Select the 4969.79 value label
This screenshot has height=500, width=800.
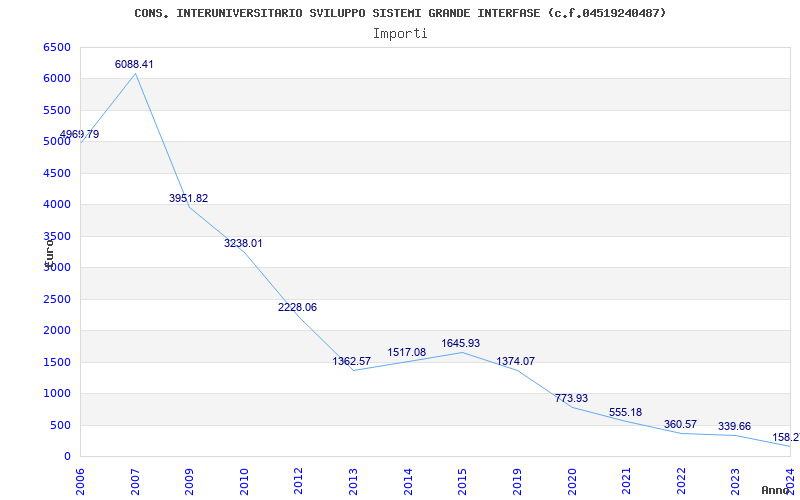click(x=79, y=135)
